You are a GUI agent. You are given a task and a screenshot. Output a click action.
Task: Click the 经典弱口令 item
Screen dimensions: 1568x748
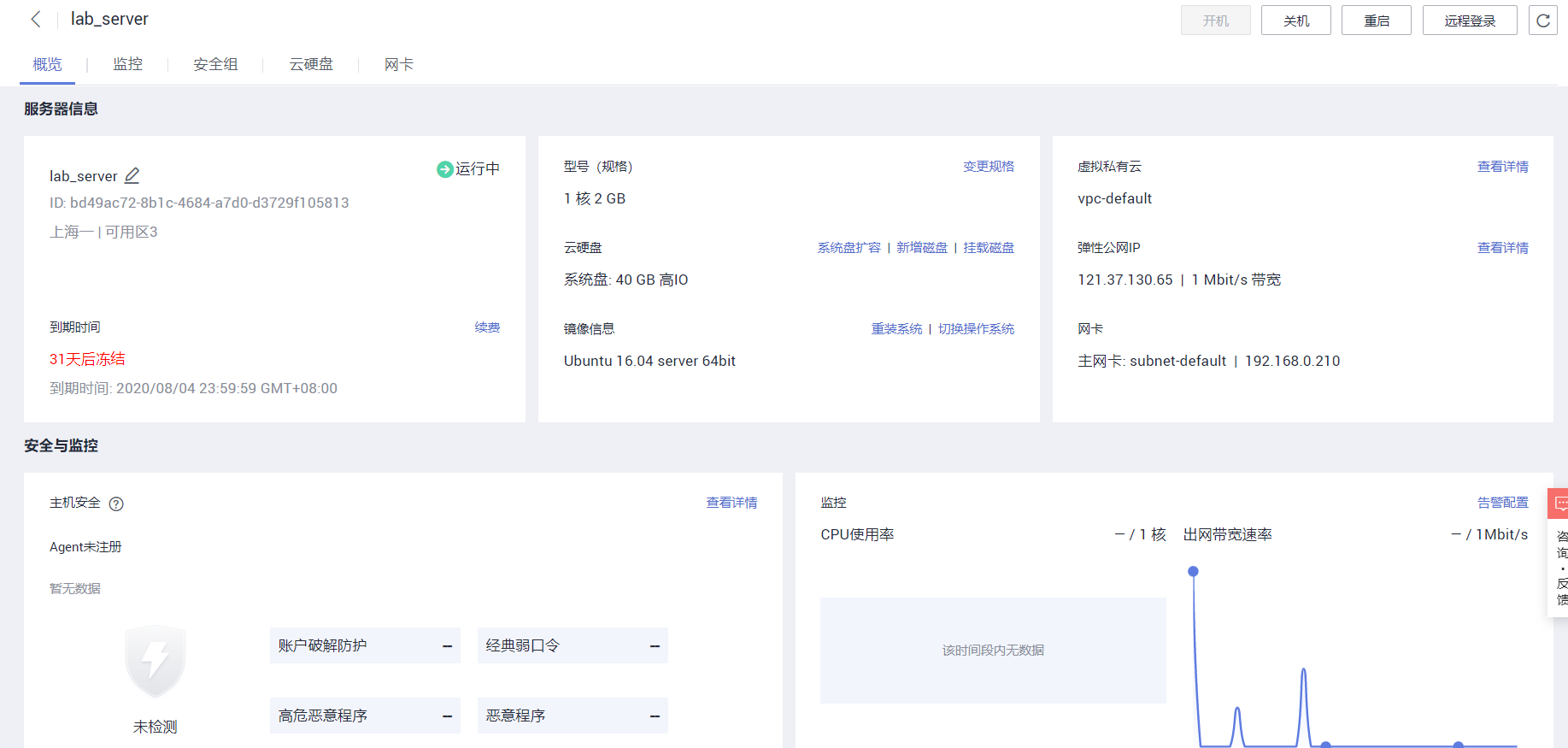(573, 645)
